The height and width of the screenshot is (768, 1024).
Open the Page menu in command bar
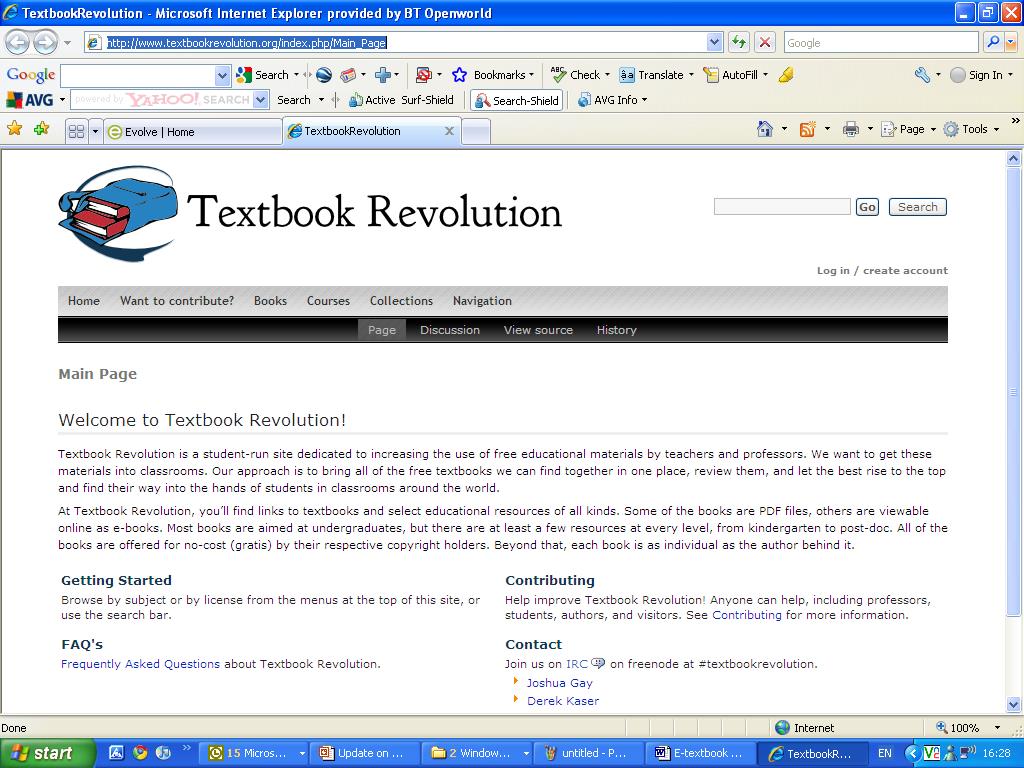[x=908, y=129]
